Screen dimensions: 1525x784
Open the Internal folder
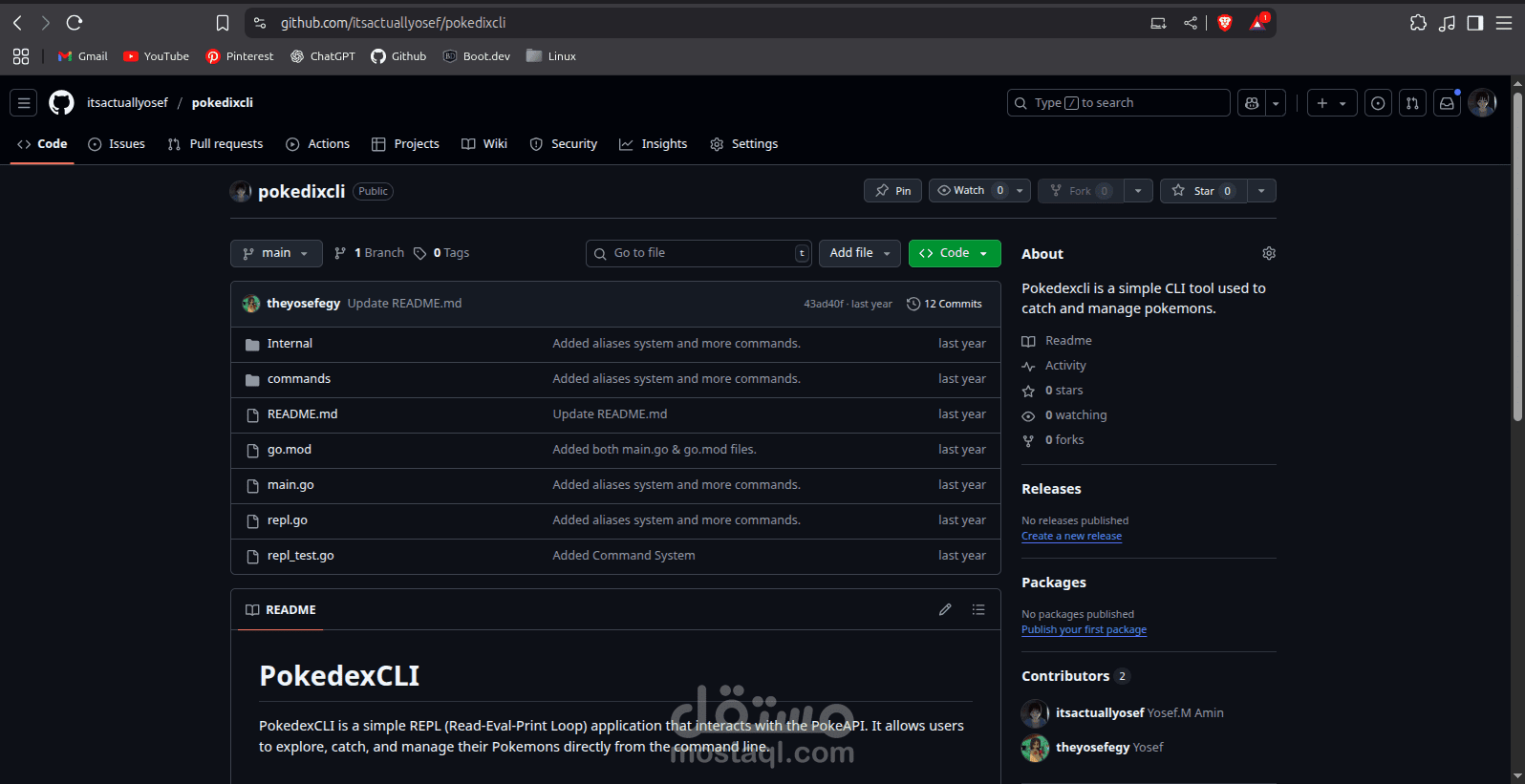click(290, 344)
